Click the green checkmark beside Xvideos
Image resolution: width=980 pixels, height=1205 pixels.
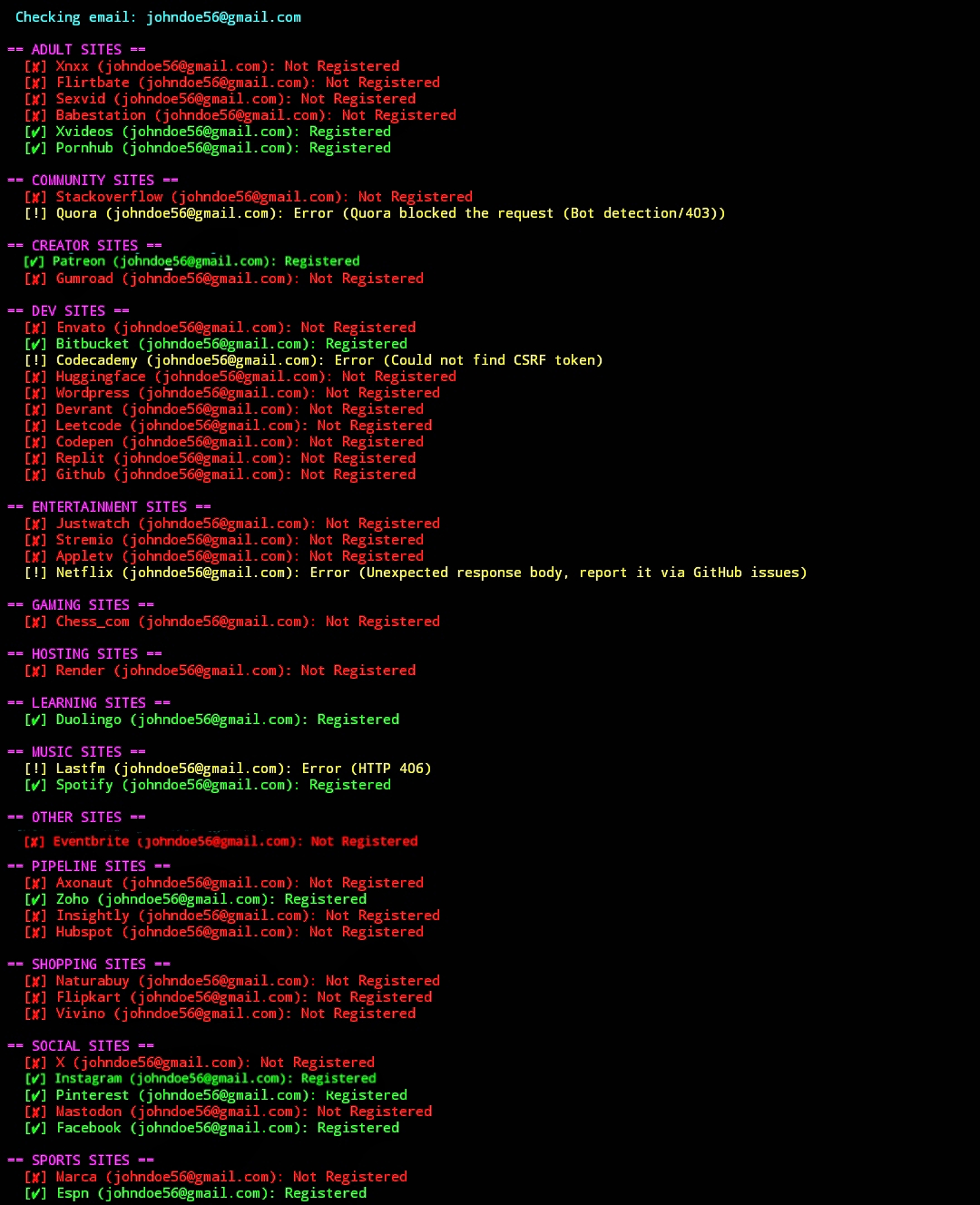click(34, 131)
